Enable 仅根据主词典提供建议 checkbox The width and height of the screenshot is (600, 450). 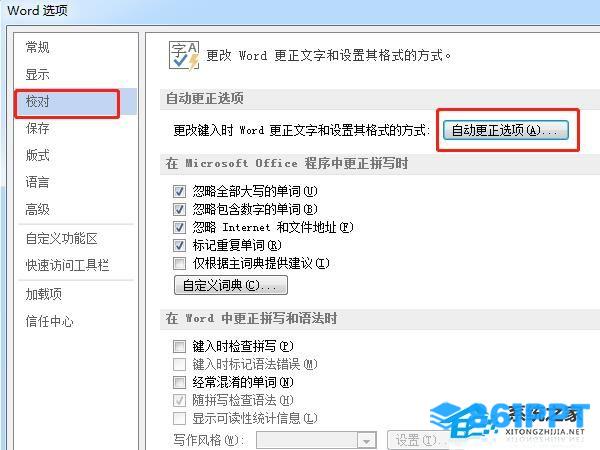coord(179,263)
